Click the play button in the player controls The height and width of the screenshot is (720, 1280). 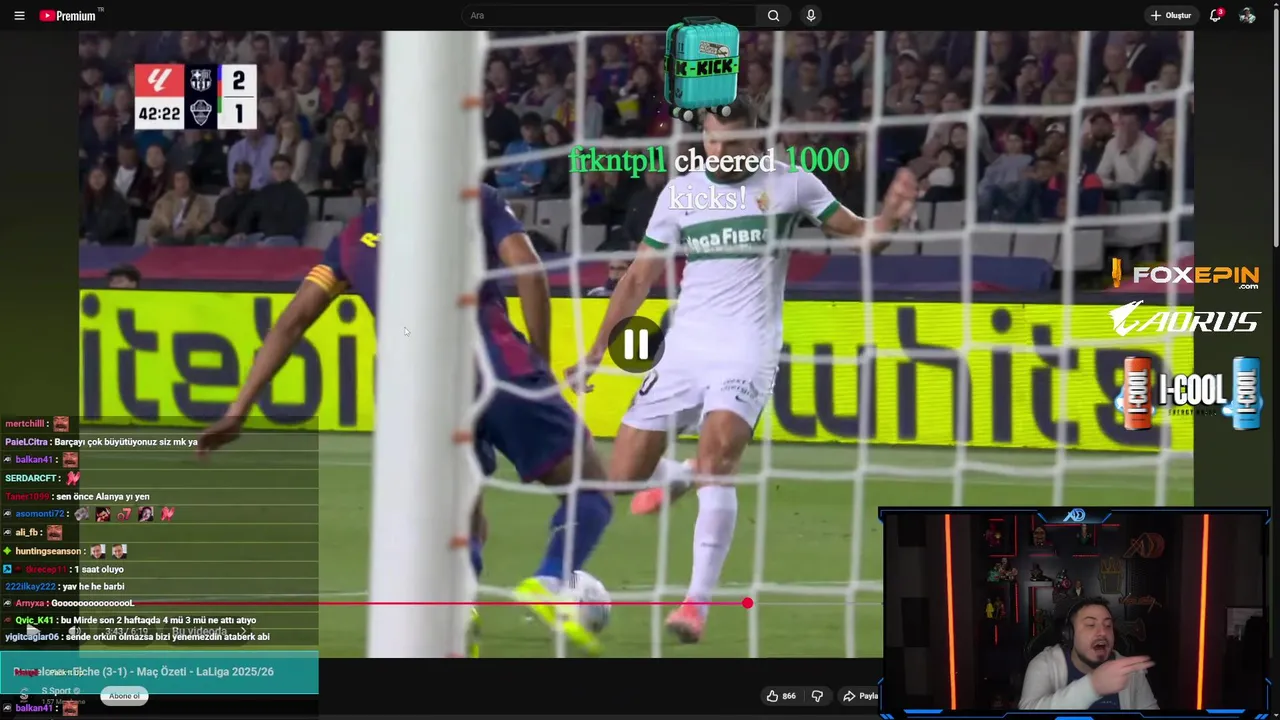pos(33,632)
